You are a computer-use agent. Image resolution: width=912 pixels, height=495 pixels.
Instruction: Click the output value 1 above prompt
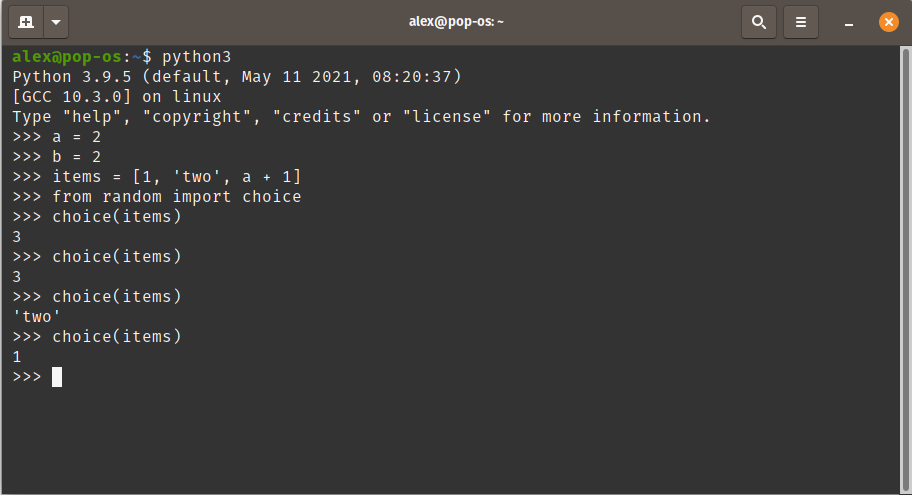17,357
